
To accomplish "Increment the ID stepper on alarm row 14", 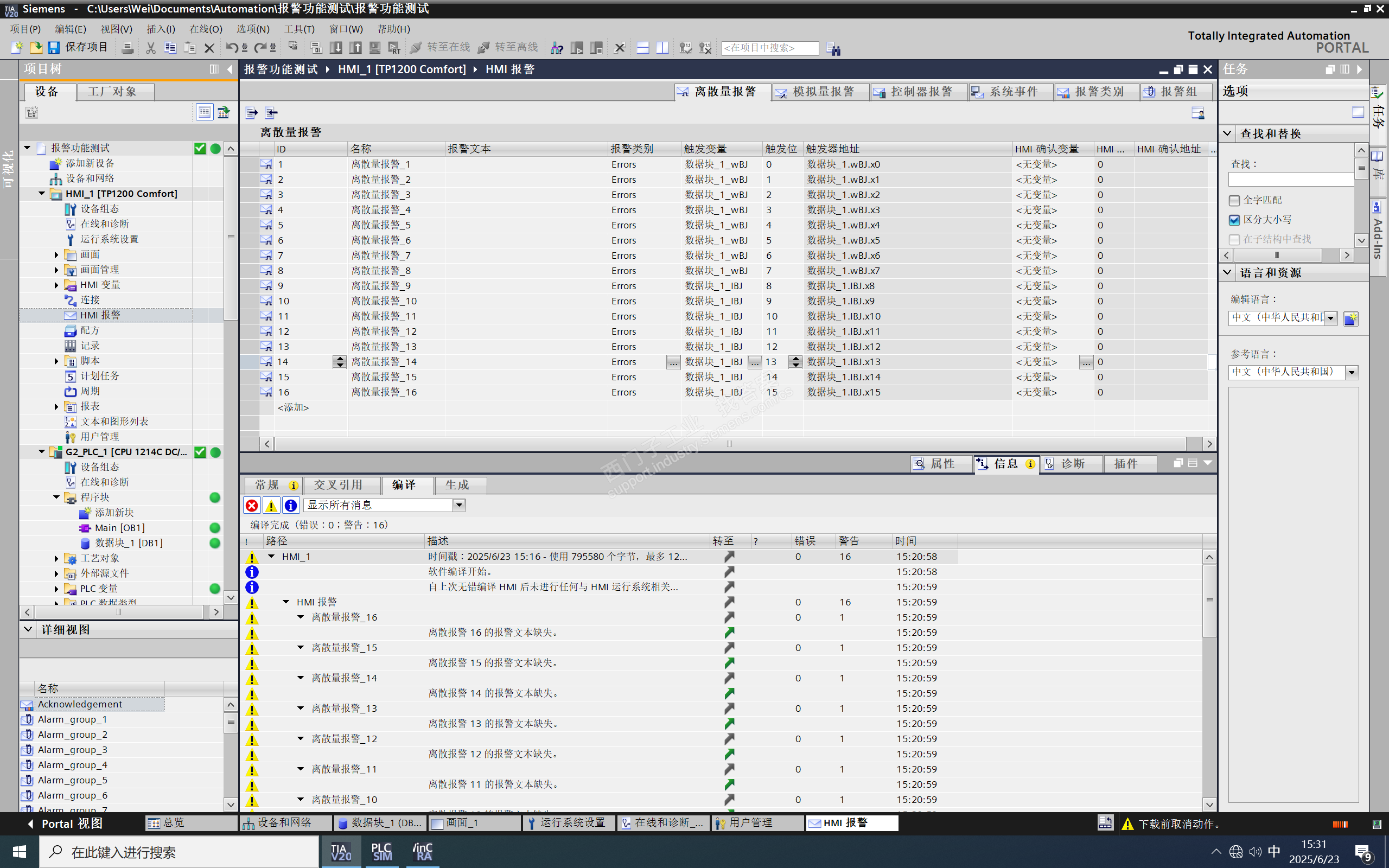I will (340, 358).
